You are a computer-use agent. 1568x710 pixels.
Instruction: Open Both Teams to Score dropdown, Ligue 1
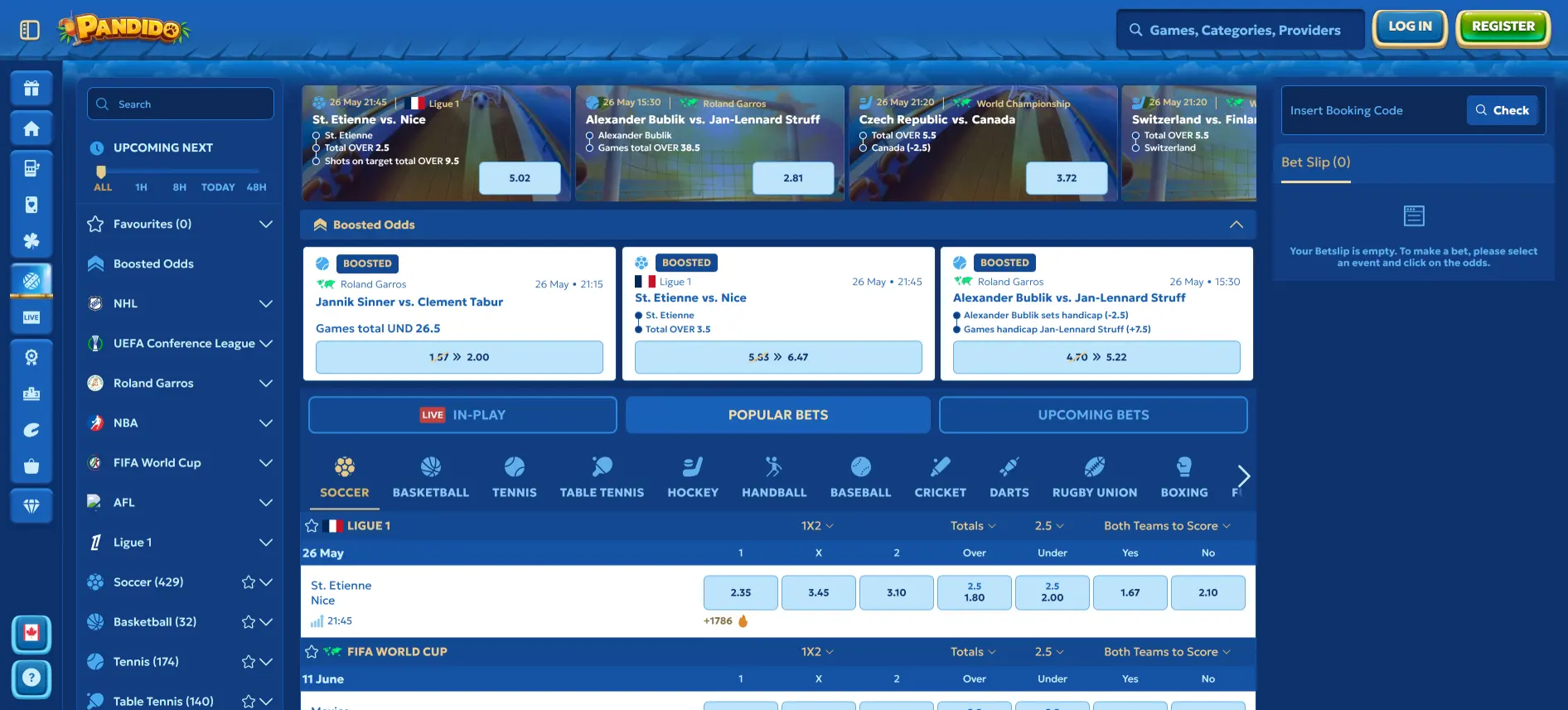[1167, 525]
